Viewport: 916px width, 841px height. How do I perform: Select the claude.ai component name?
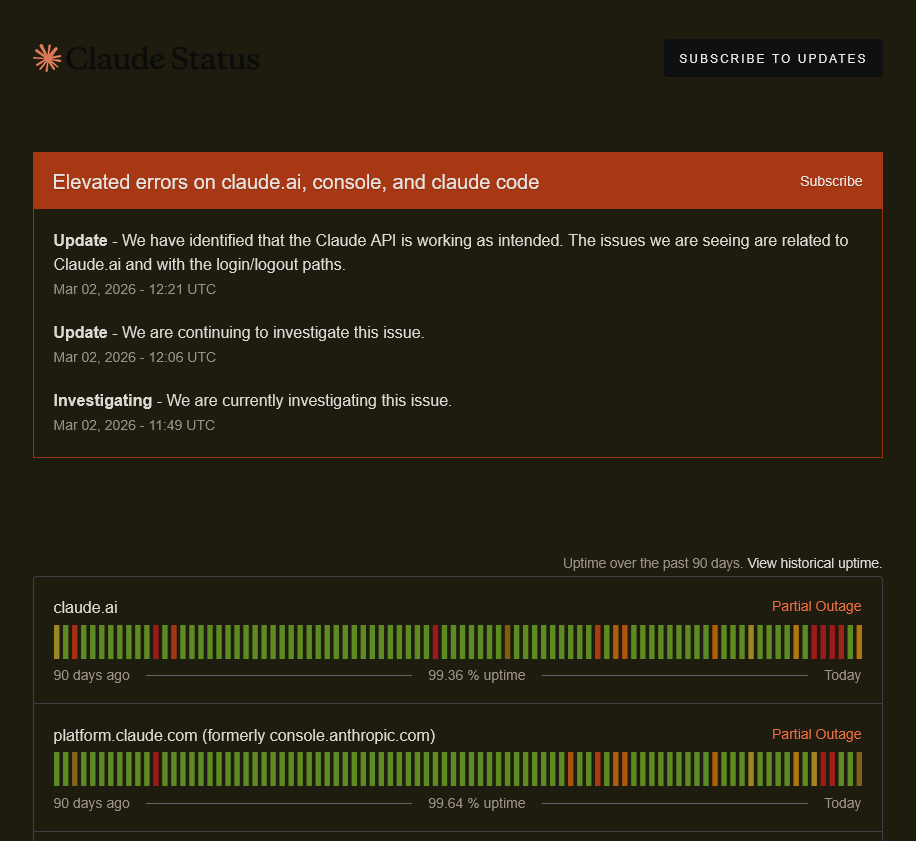click(x=85, y=607)
